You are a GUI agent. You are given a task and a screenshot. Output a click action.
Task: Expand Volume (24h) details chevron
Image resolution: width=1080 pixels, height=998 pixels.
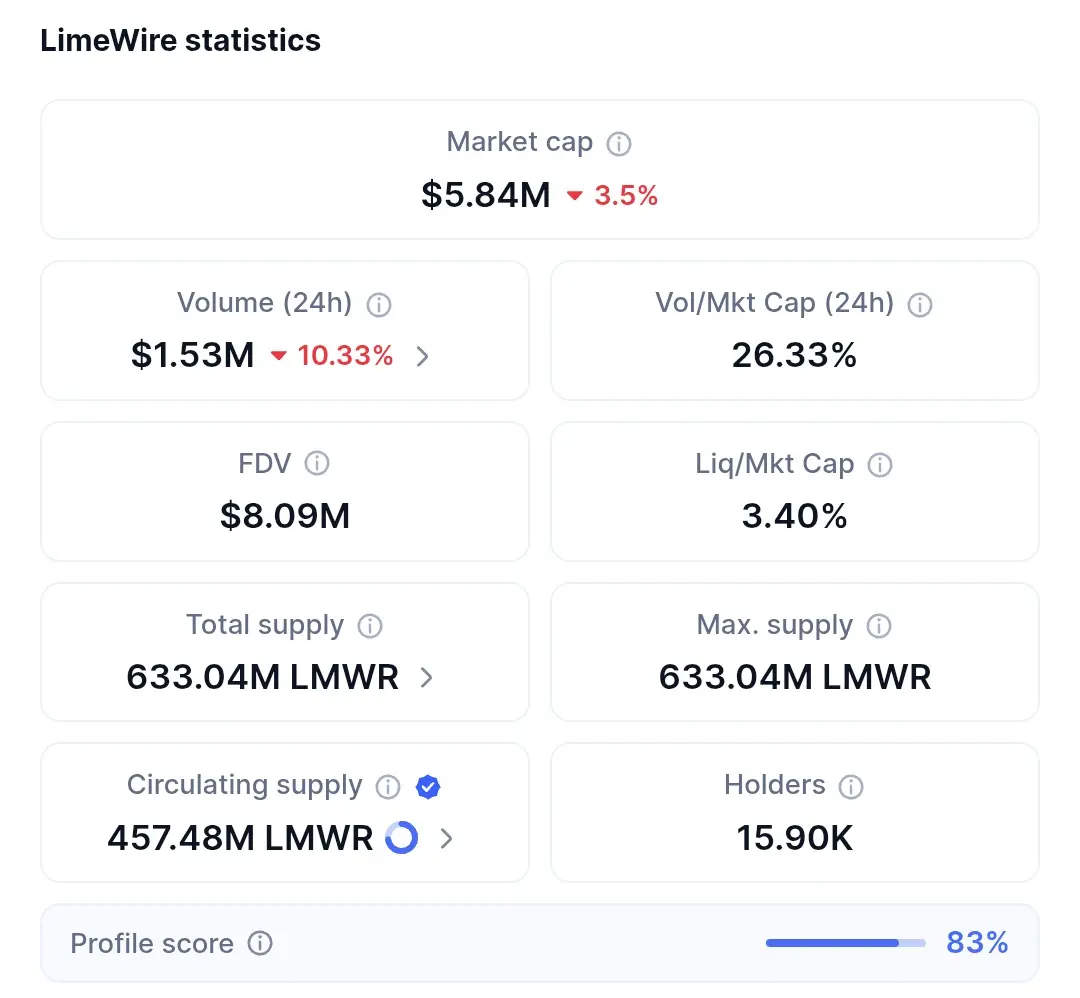point(423,356)
